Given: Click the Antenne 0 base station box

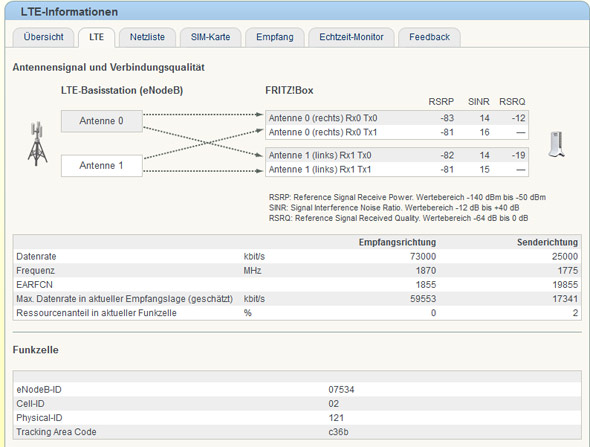Looking at the screenshot, I should click(102, 121).
